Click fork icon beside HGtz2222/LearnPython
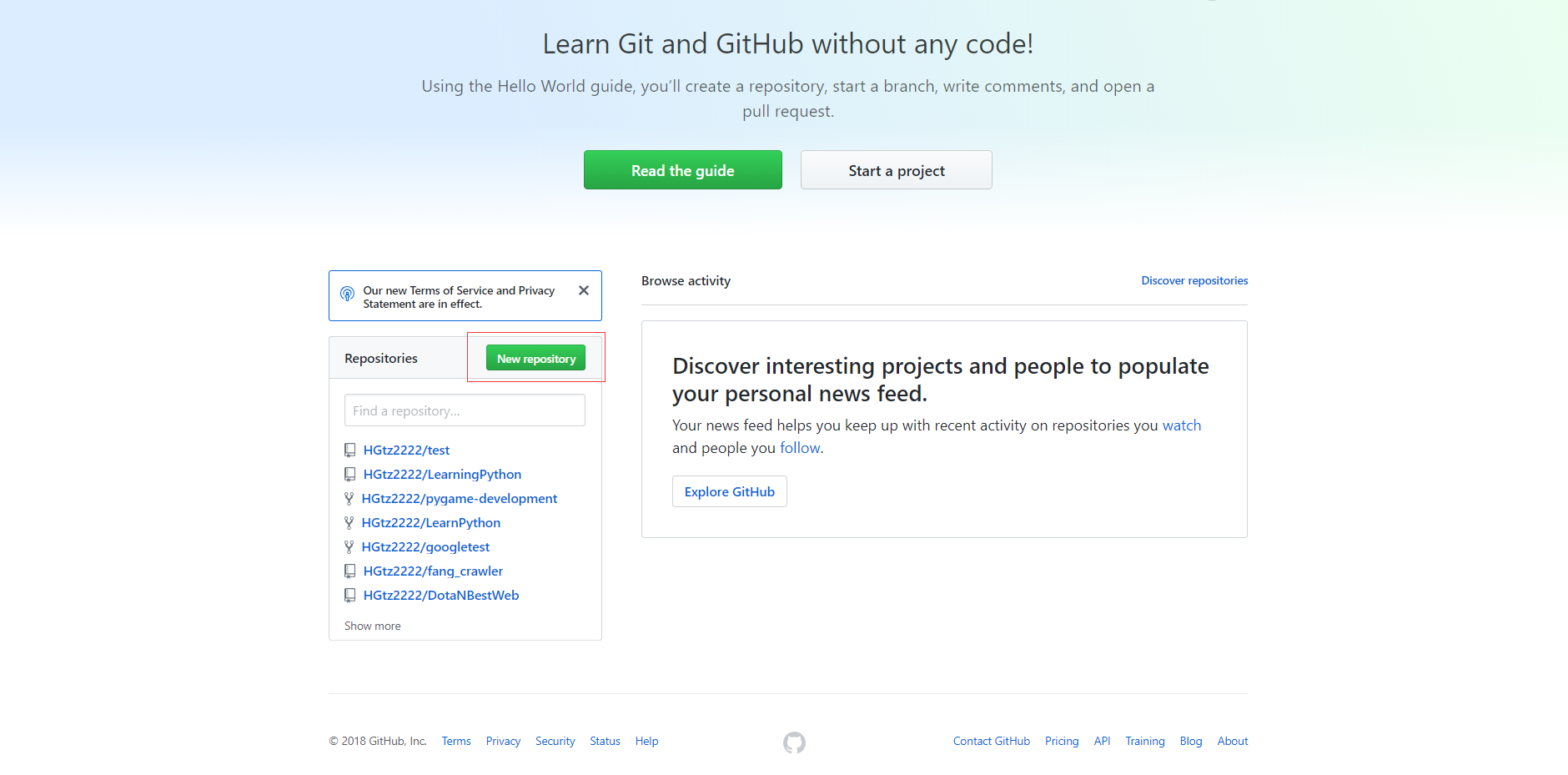The image size is (1568, 775). pos(349,523)
